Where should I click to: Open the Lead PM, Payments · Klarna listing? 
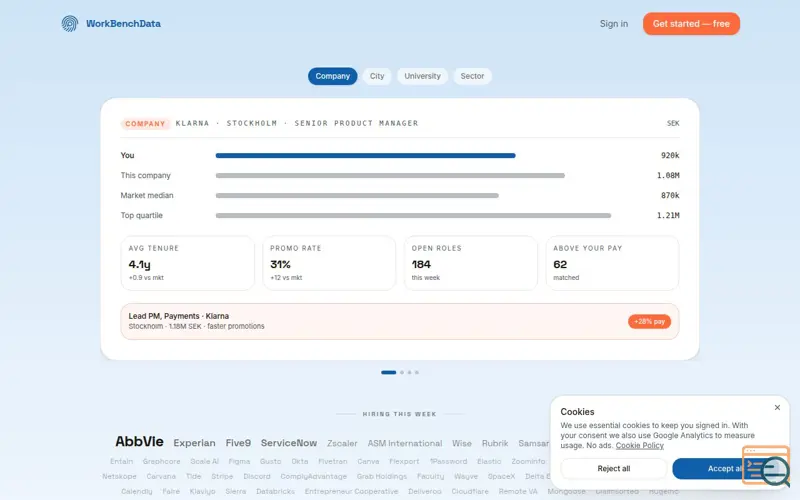click(400, 321)
